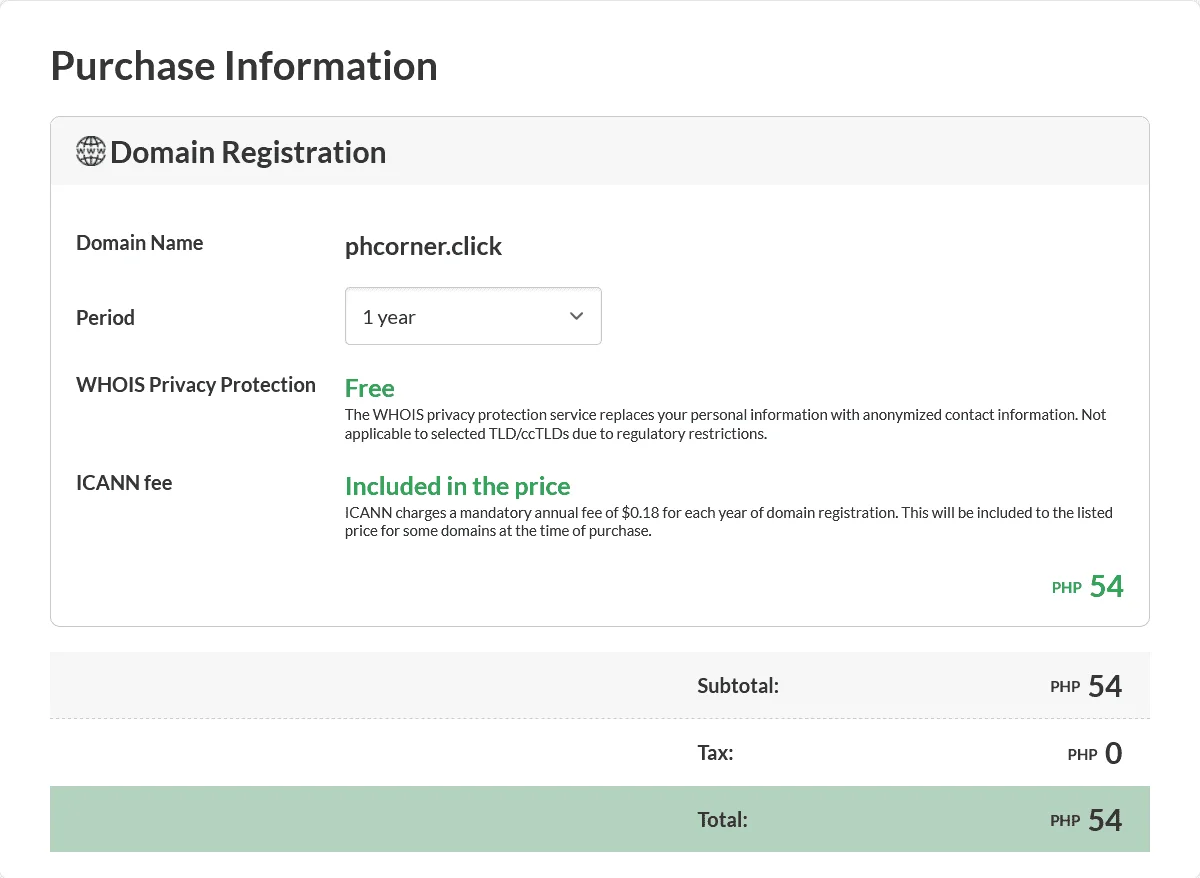Click the Tax label
Image resolution: width=1200 pixels, height=878 pixels.
715,753
